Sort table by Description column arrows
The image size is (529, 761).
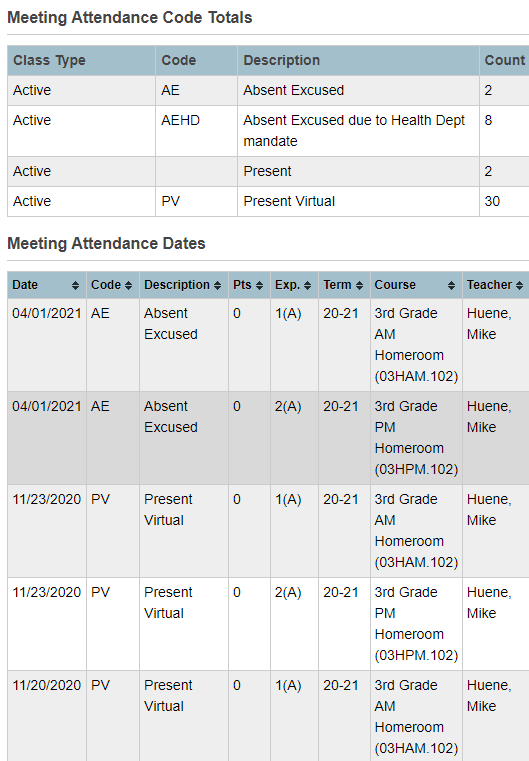pyautogui.click(x=217, y=285)
